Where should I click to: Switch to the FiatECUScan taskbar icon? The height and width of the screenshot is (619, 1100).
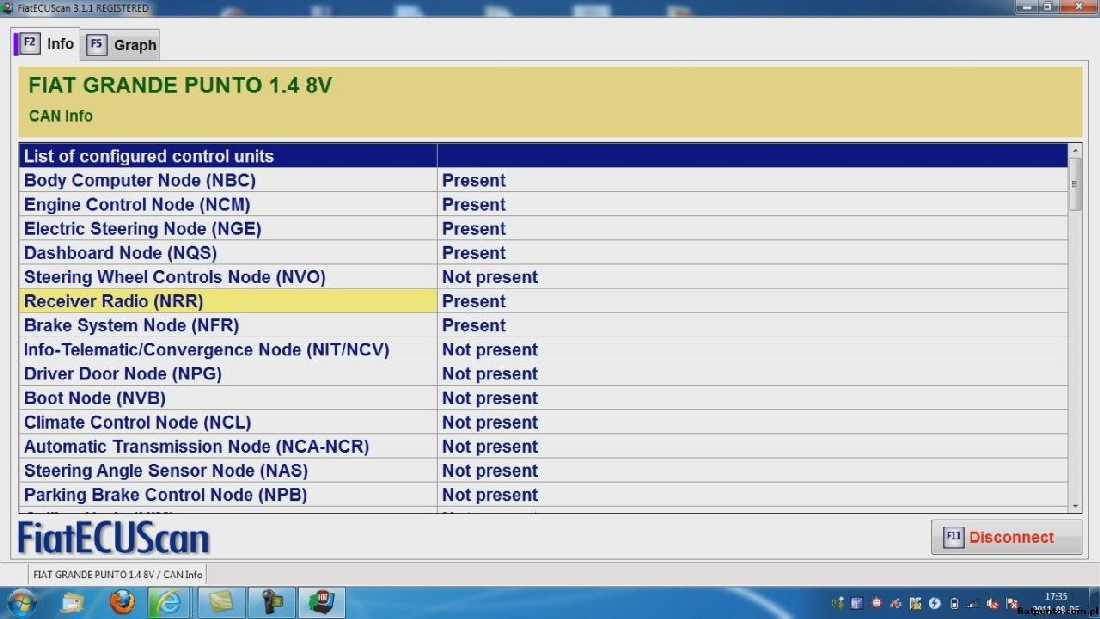(x=321, y=603)
